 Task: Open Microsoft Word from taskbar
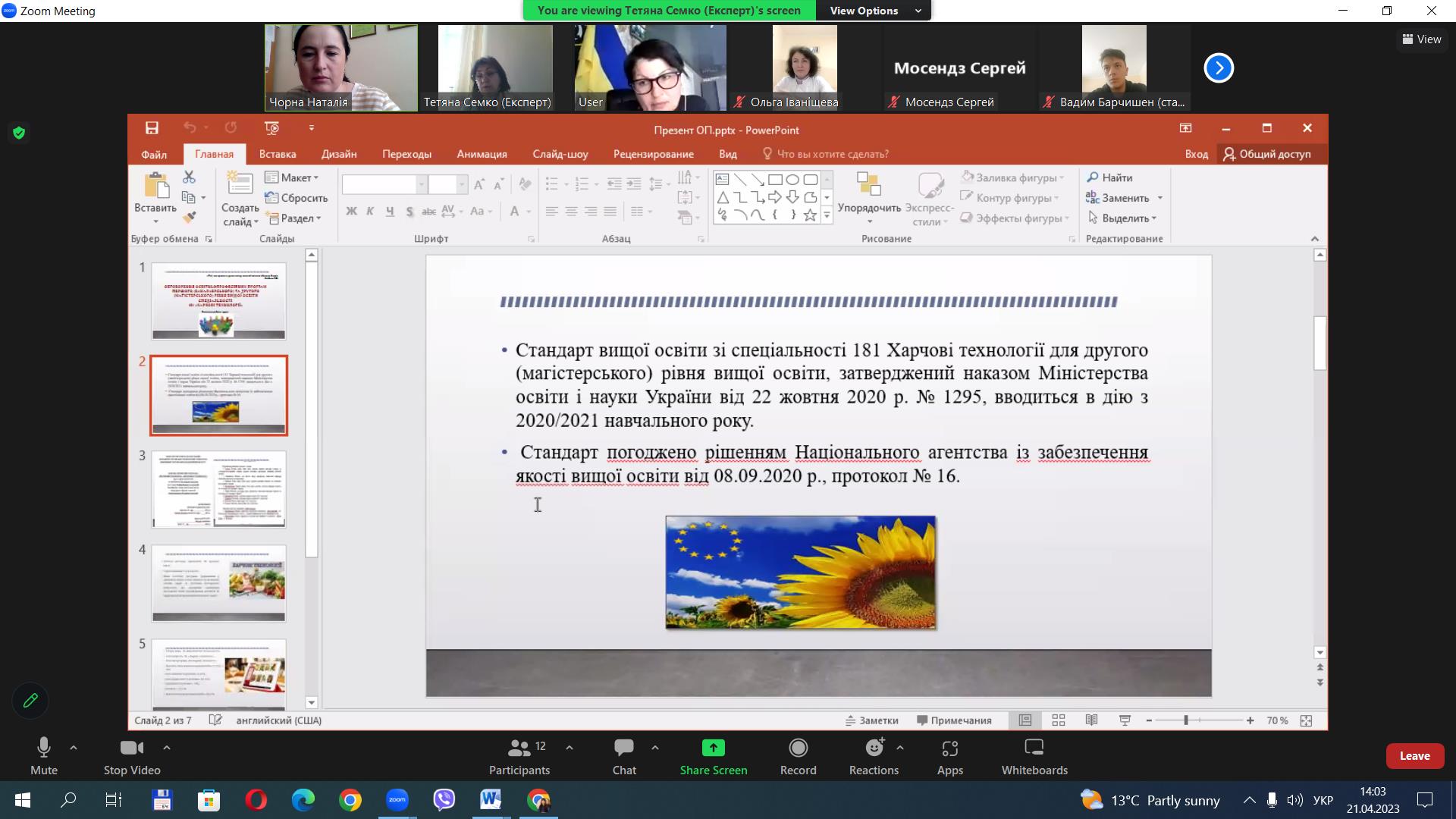(491, 800)
